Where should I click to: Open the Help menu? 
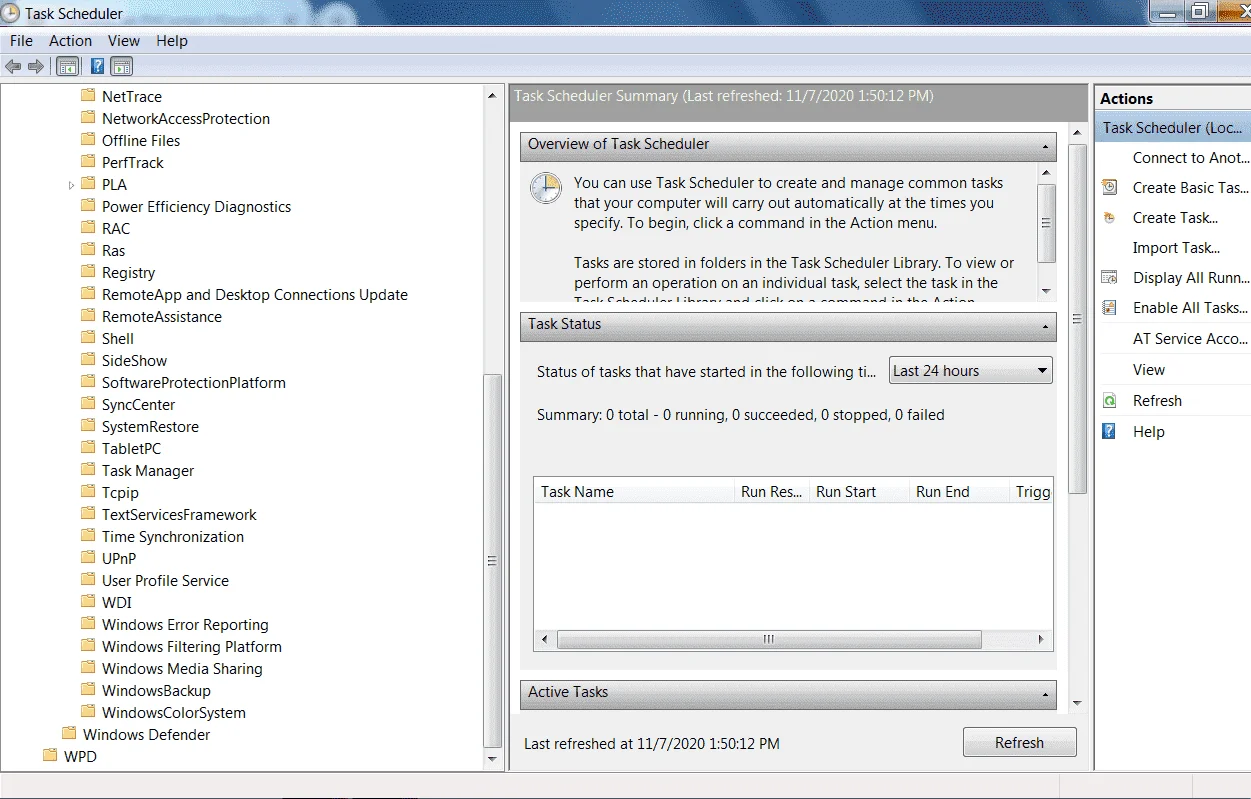pos(172,41)
